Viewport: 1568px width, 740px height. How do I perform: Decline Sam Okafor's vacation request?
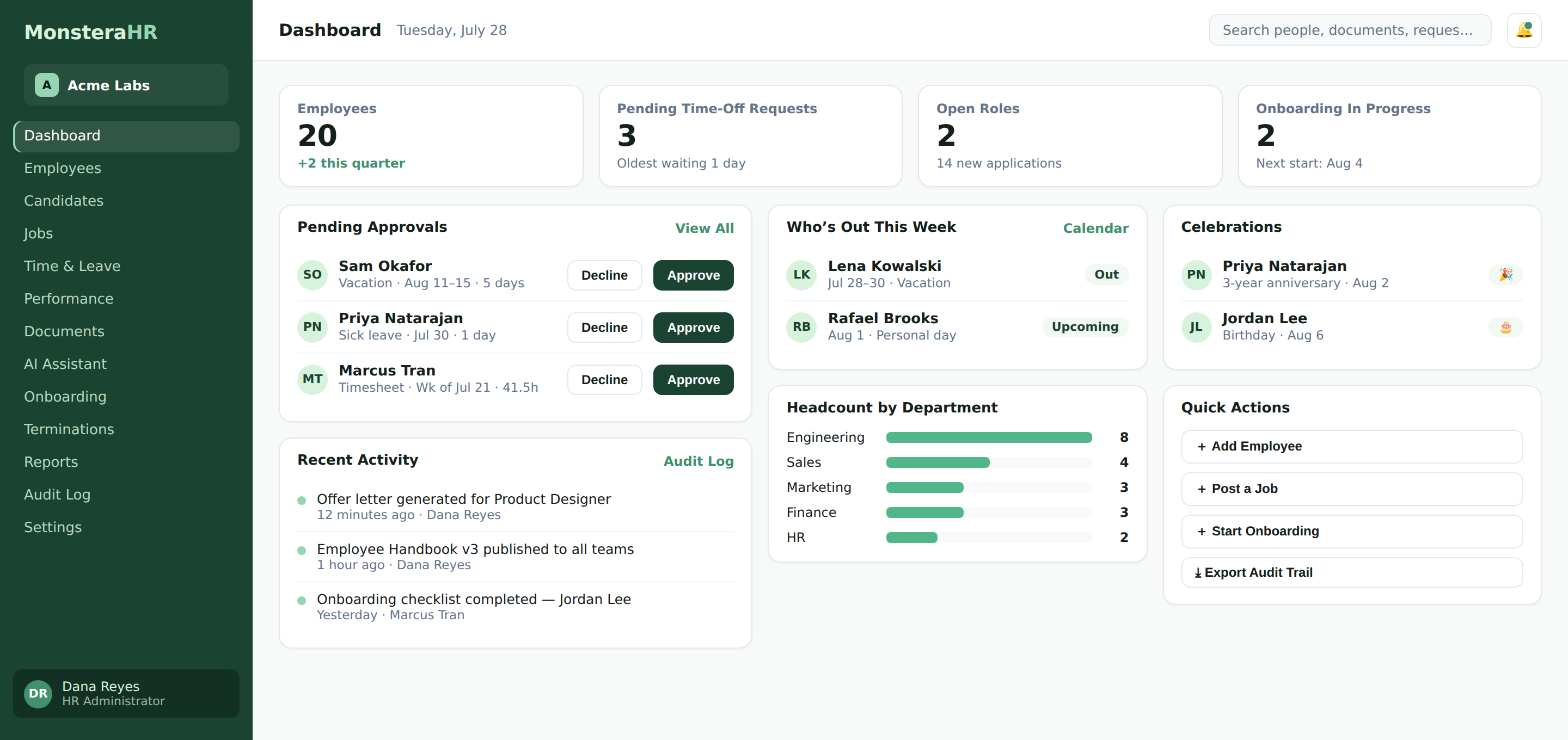pos(604,275)
